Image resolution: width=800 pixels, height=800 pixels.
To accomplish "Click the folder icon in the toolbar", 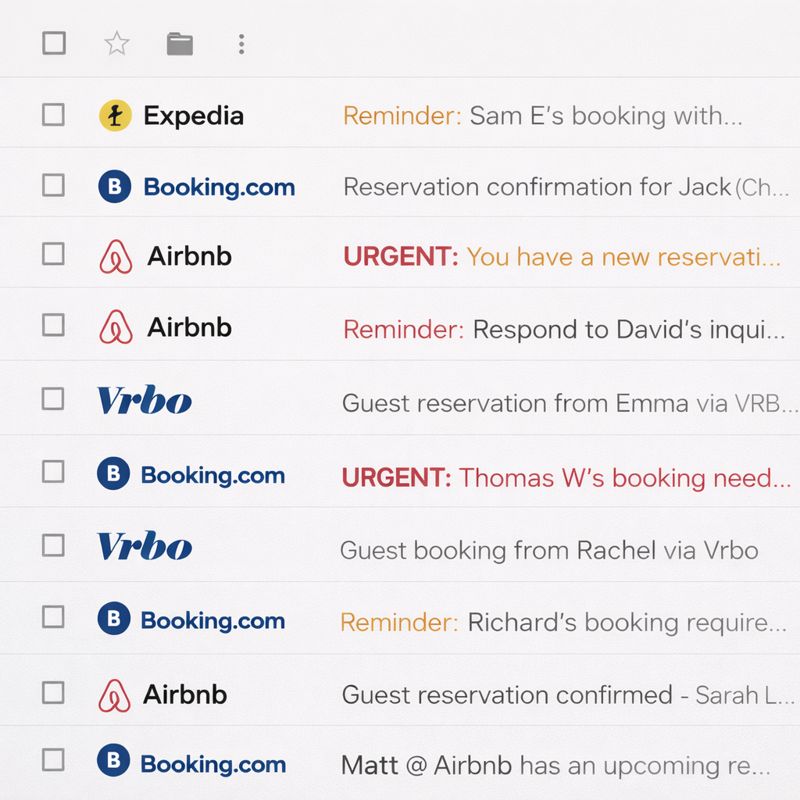I will [x=180, y=43].
